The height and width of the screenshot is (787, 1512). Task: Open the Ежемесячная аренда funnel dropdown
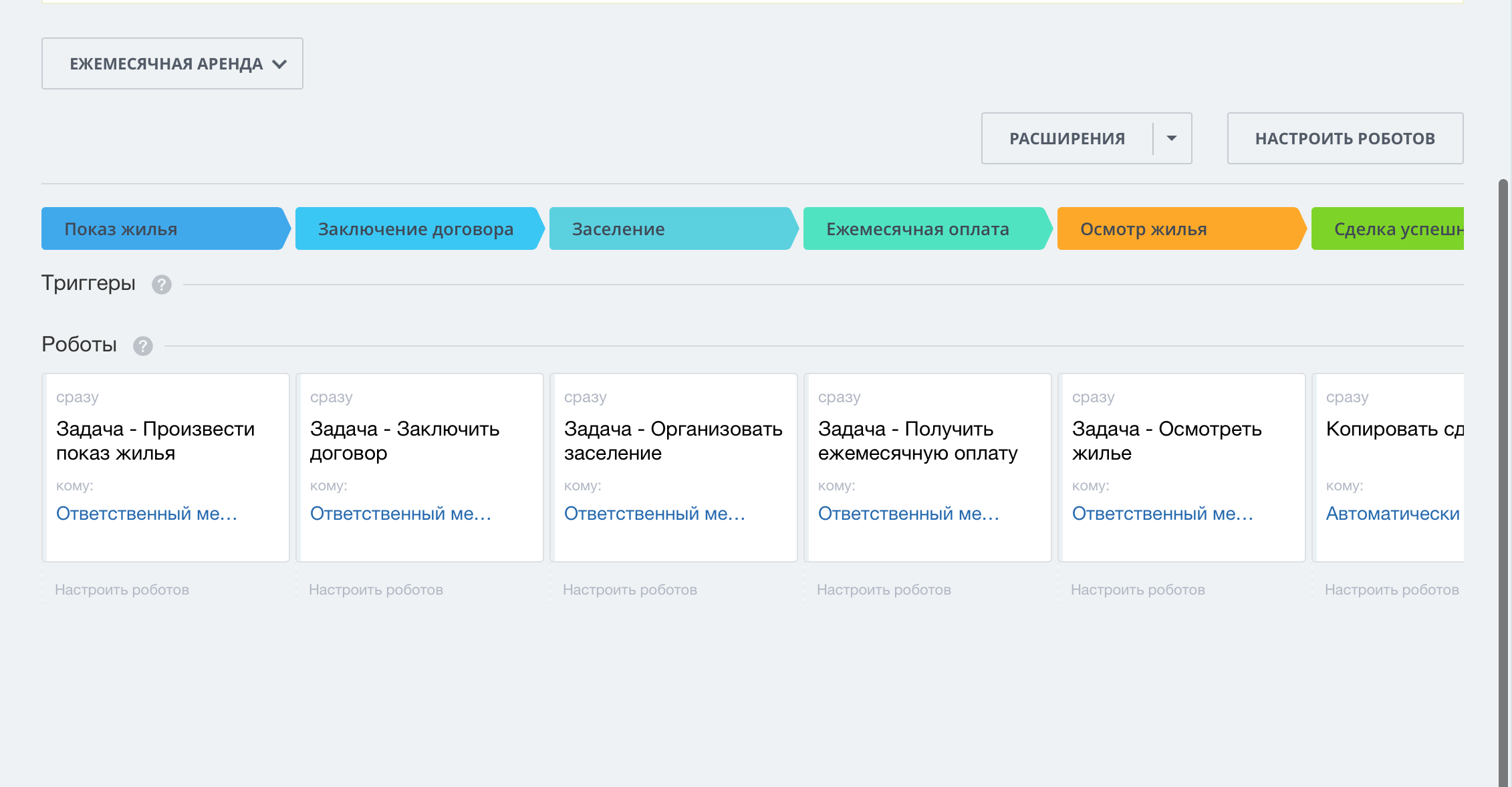(172, 63)
